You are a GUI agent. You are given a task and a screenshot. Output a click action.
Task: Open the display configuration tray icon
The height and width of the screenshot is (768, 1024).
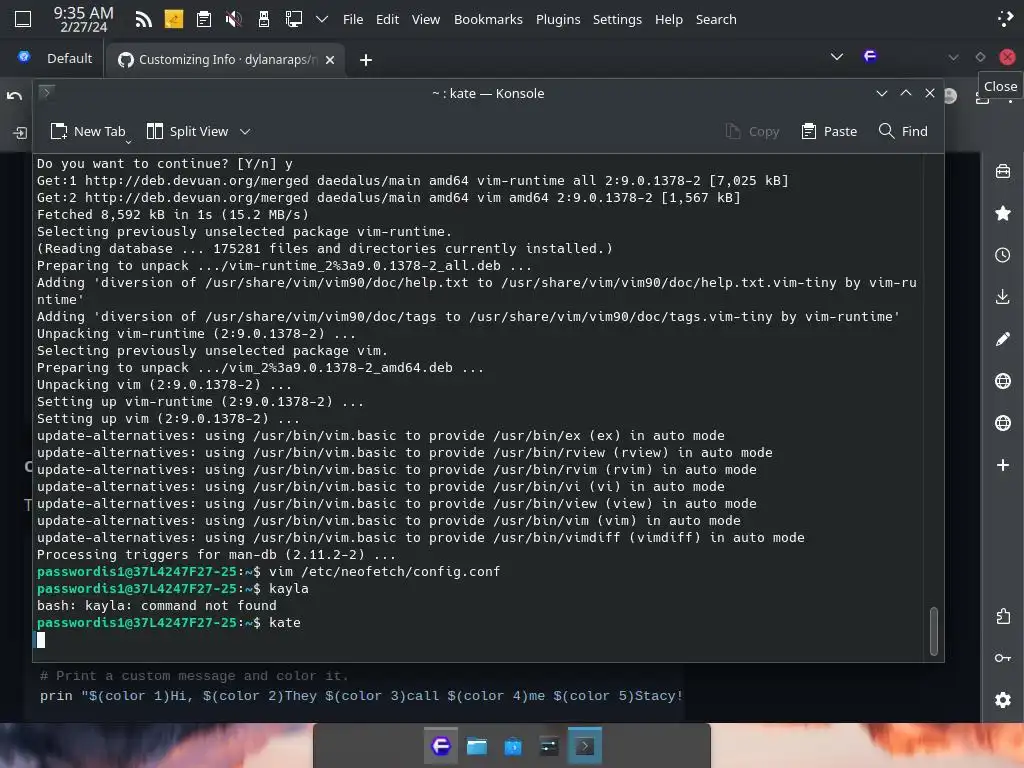(x=294, y=19)
